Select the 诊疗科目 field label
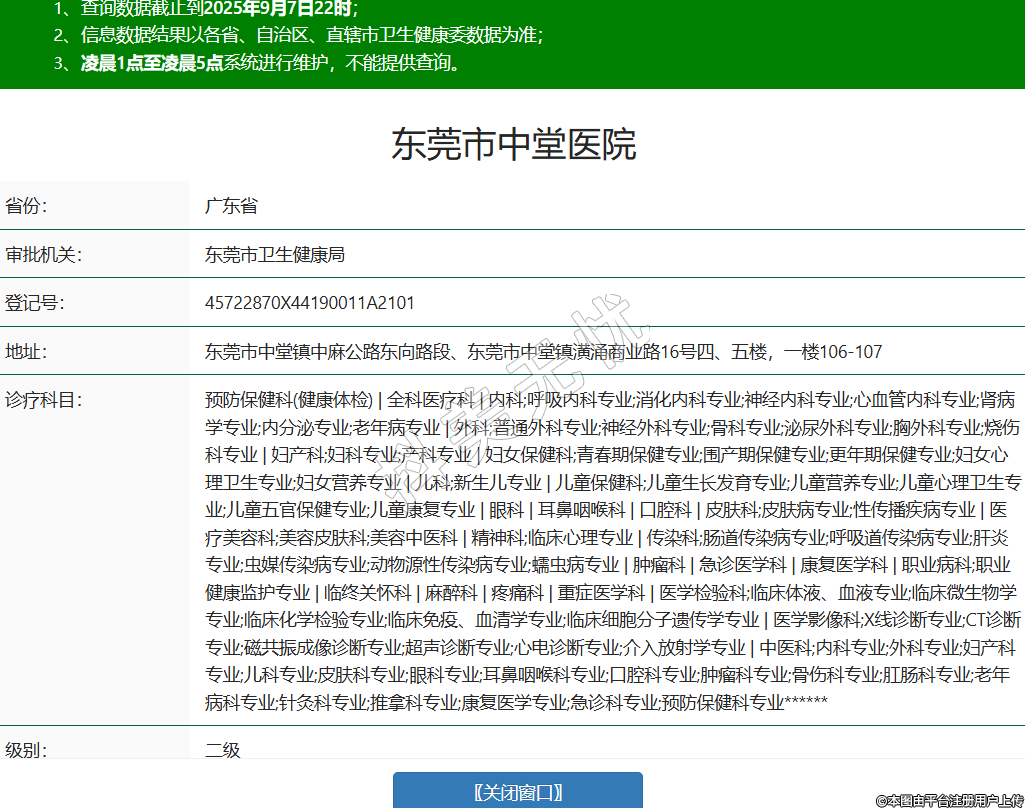This screenshot has height=808, width=1025. coord(43,400)
